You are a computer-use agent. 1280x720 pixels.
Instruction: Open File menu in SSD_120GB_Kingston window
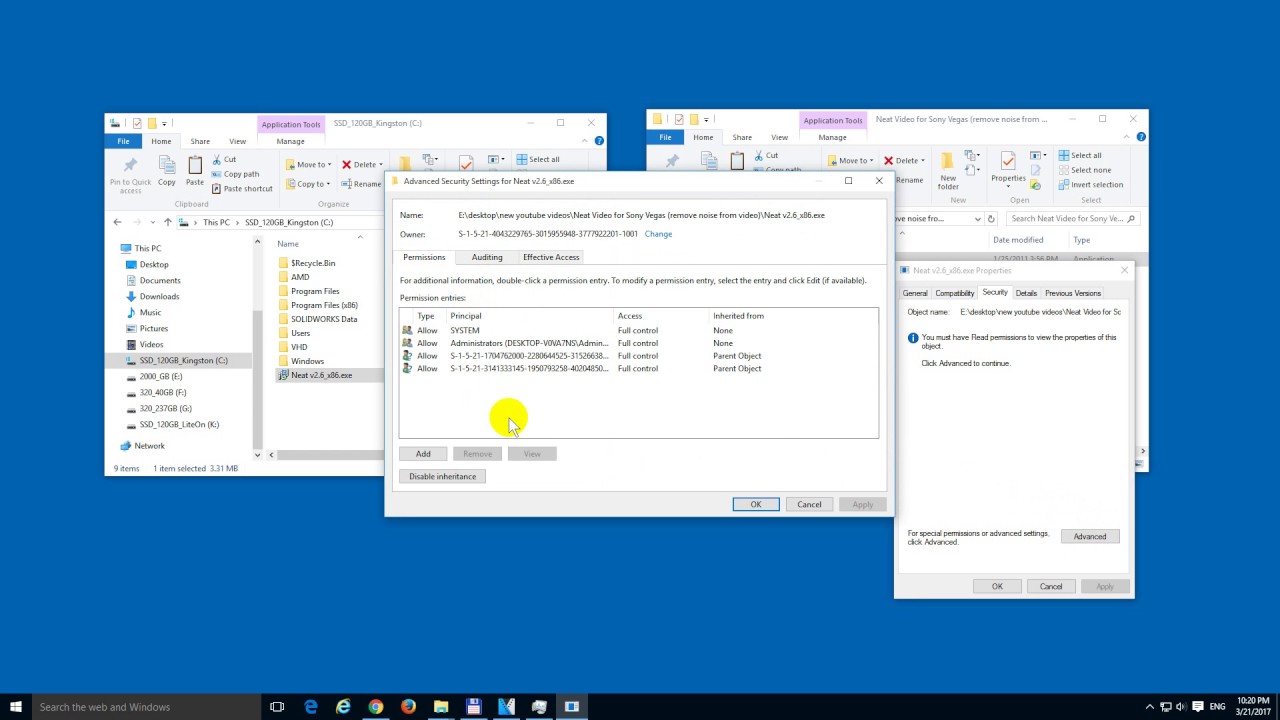pos(123,141)
